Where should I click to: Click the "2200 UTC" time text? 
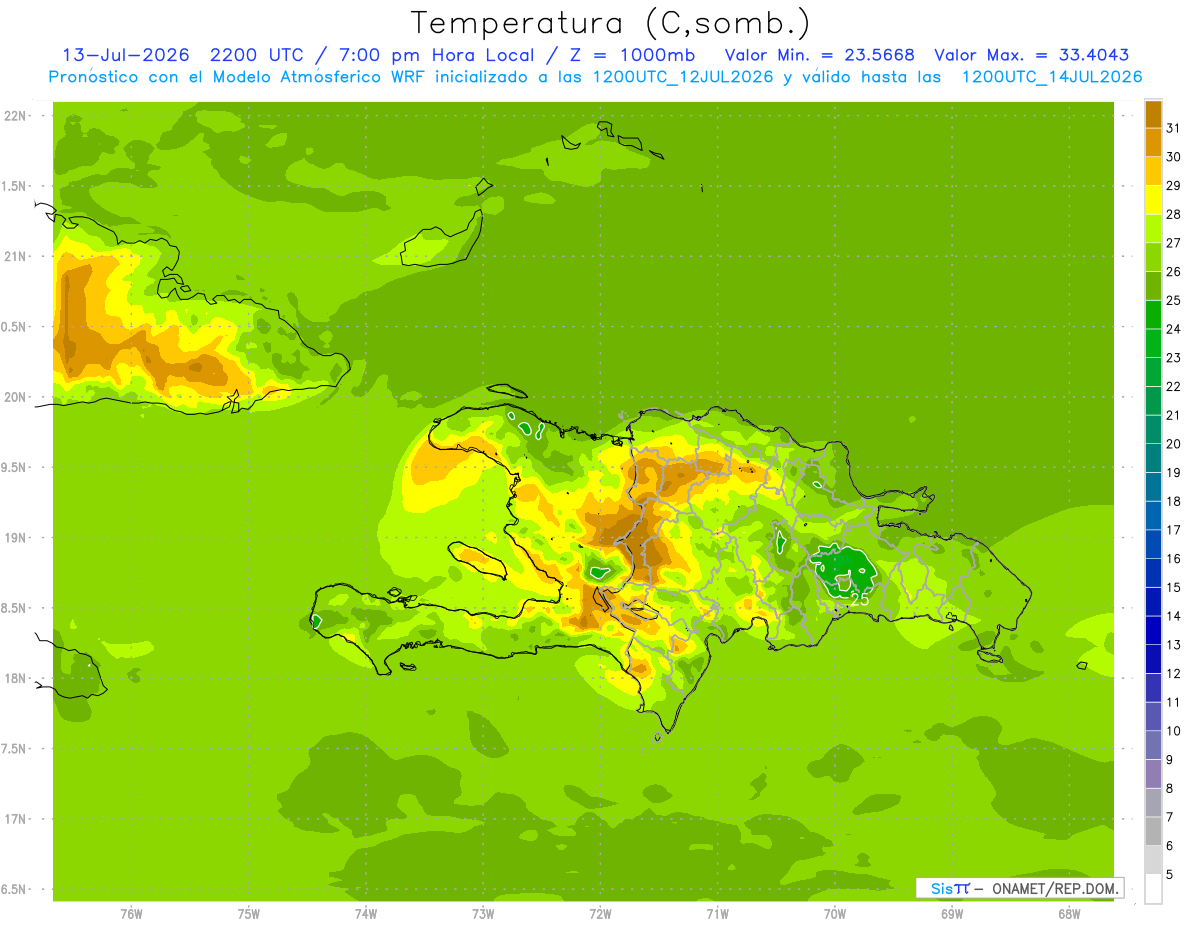[x=256, y=55]
